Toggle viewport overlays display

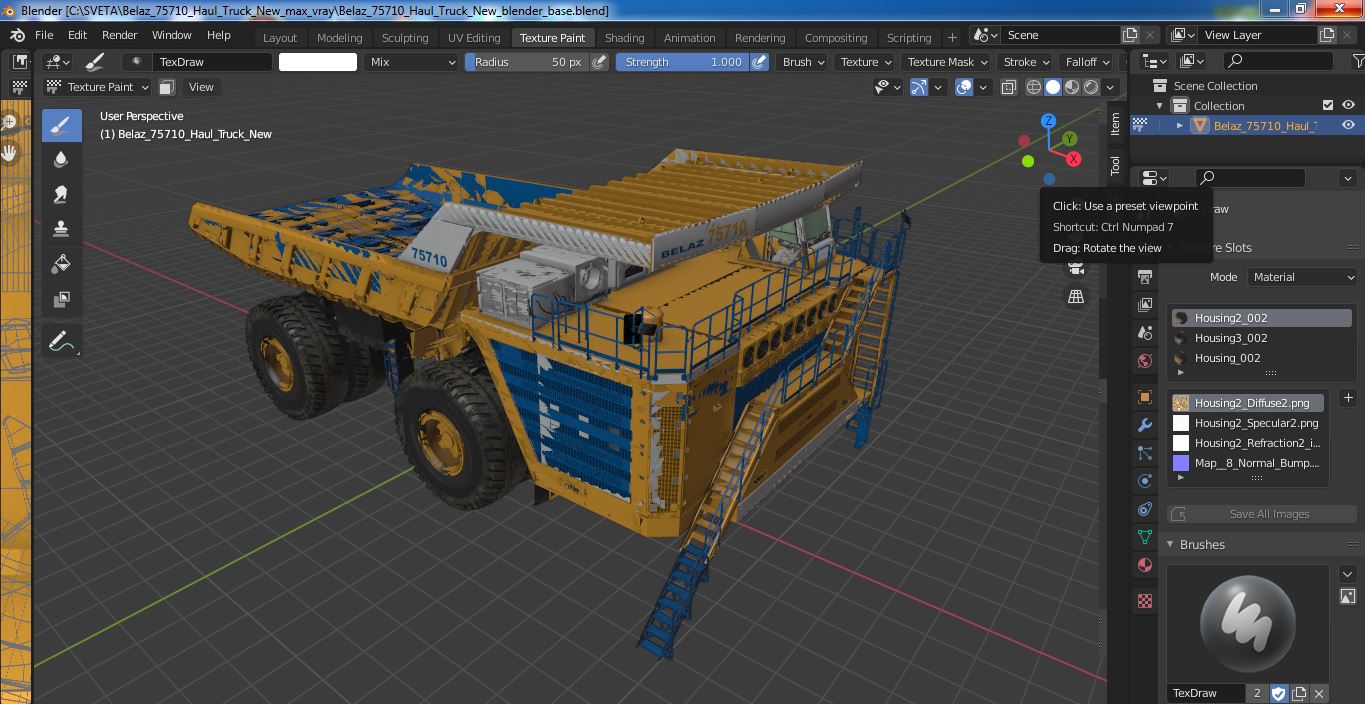tap(964, 87)
